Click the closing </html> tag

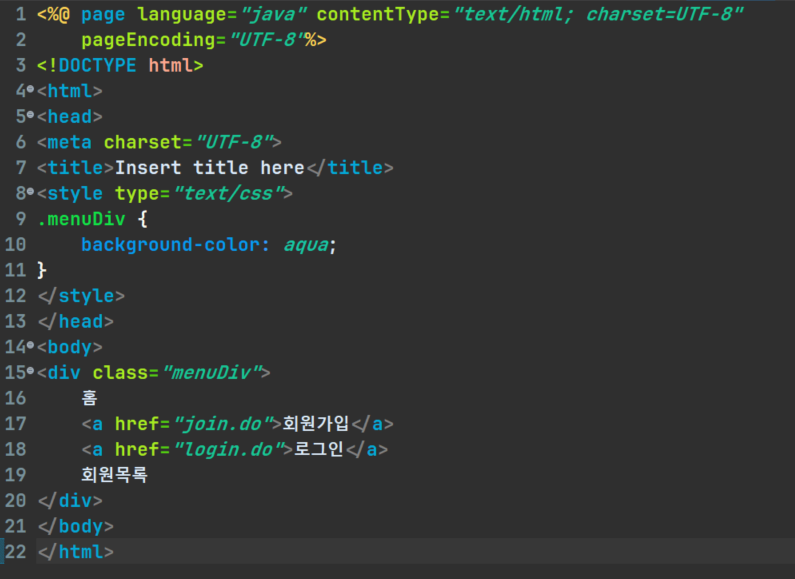tap(76, 552)
